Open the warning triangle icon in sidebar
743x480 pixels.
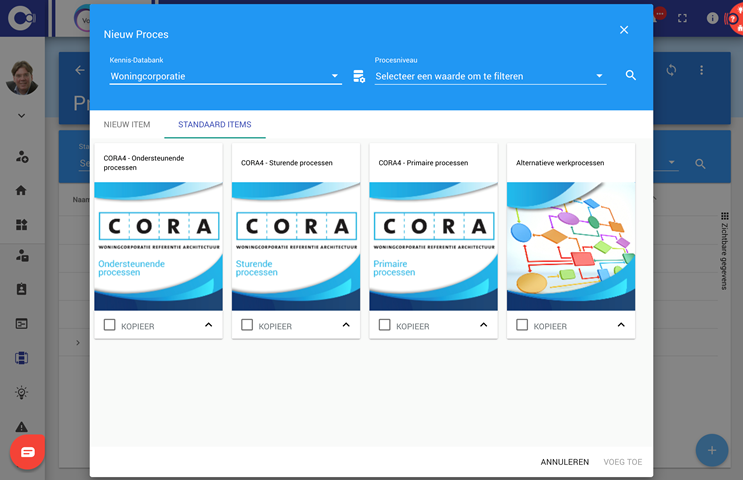click(21, 426)
